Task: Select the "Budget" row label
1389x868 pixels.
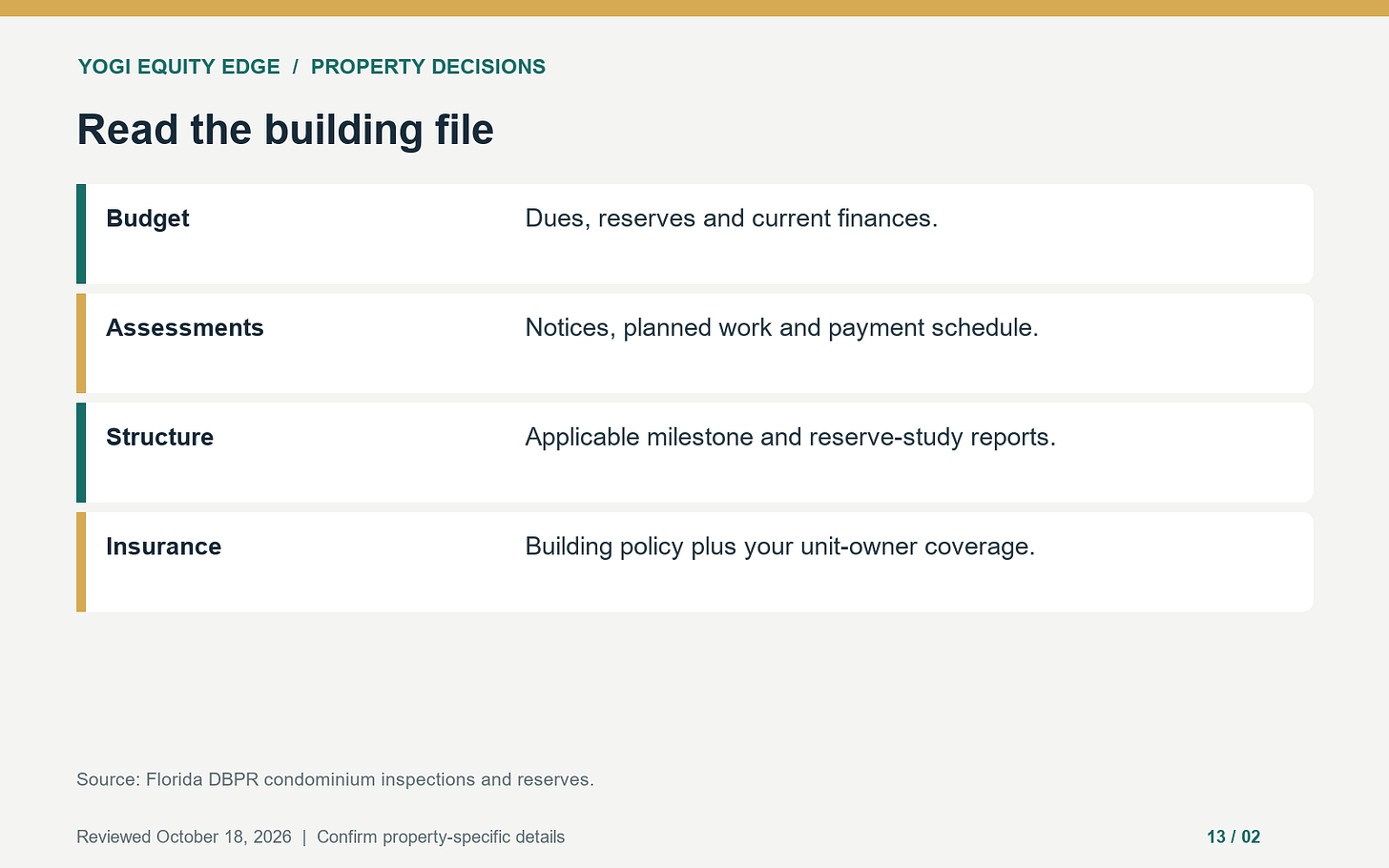Action: pyautogui.click(x=148, y=218)
